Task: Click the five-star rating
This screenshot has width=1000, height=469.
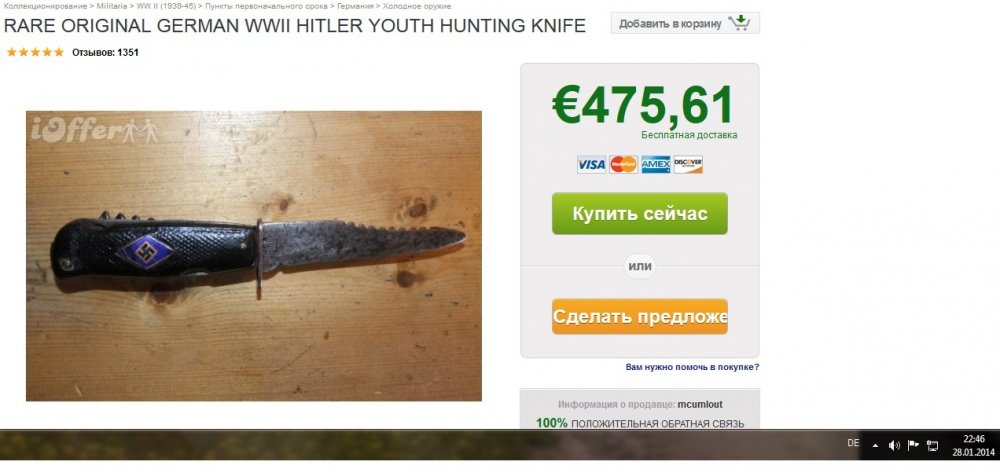Action: (x=35, y=52)
